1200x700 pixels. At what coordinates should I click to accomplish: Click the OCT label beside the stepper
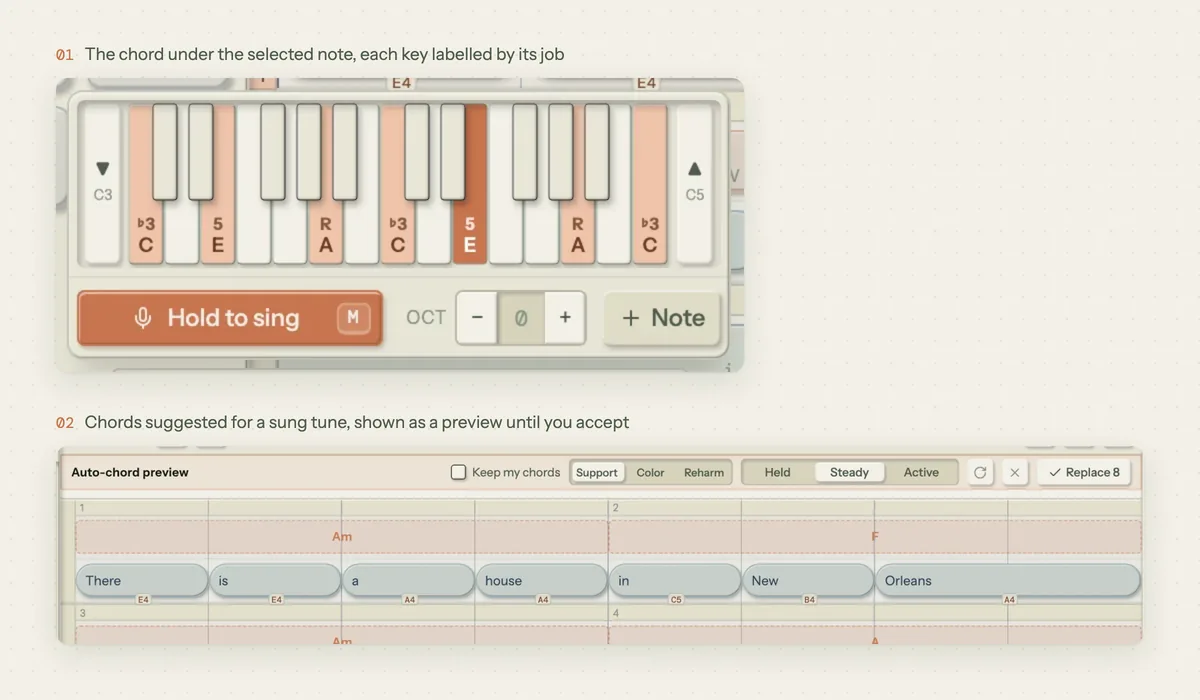point(426,318)
